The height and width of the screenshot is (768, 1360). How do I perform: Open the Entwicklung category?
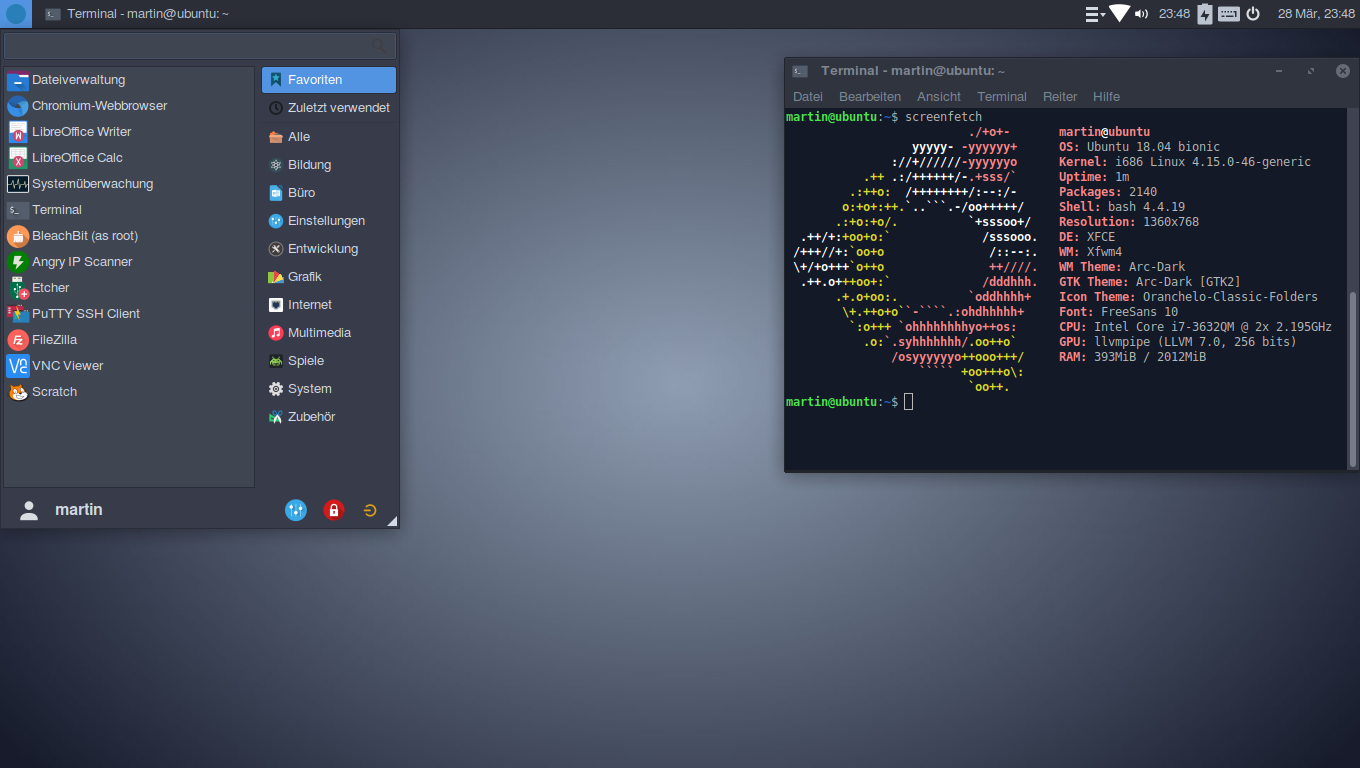pyautogui.click(x=329, y=249)
